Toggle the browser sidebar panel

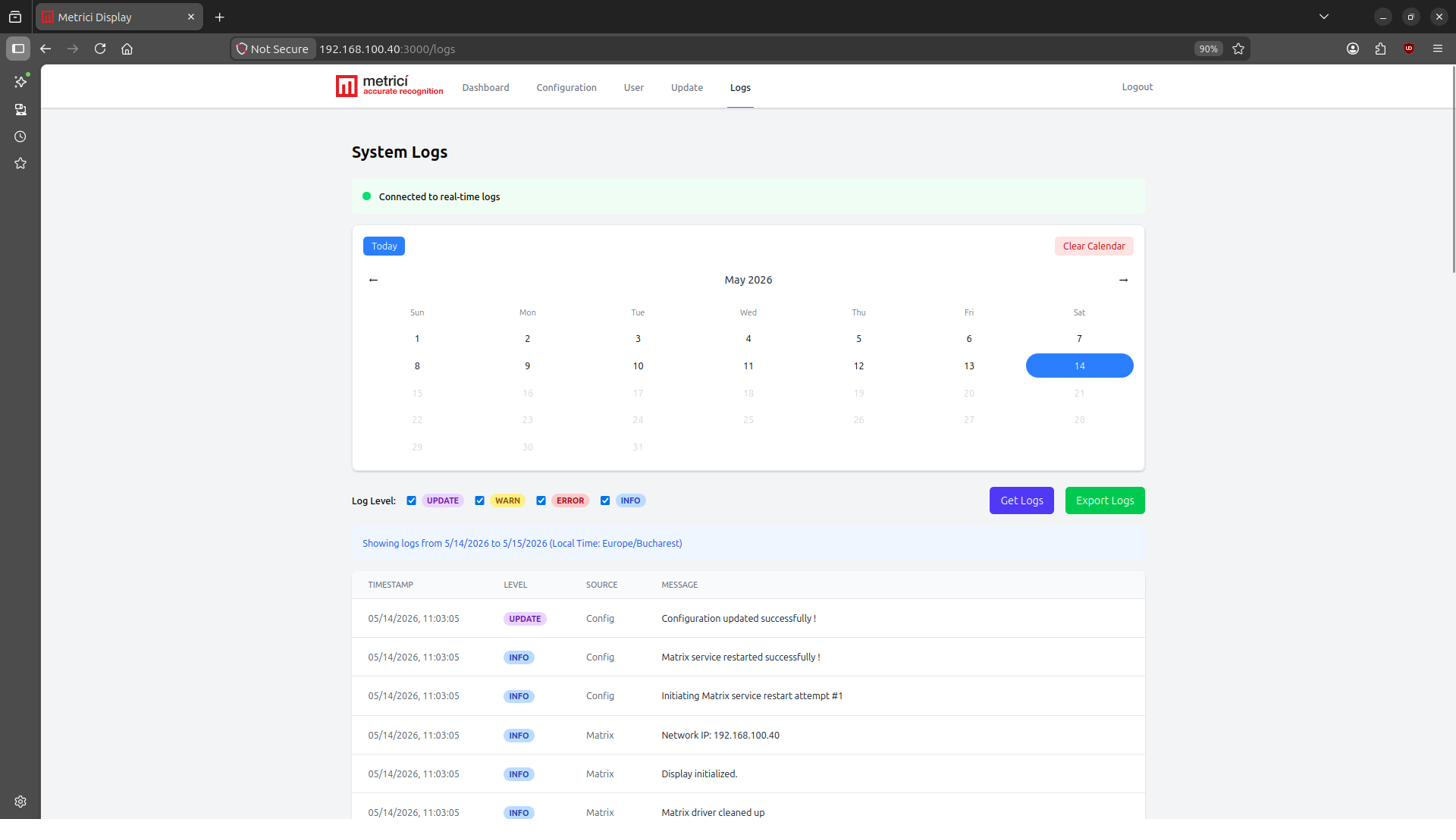[x=17, y=48]
